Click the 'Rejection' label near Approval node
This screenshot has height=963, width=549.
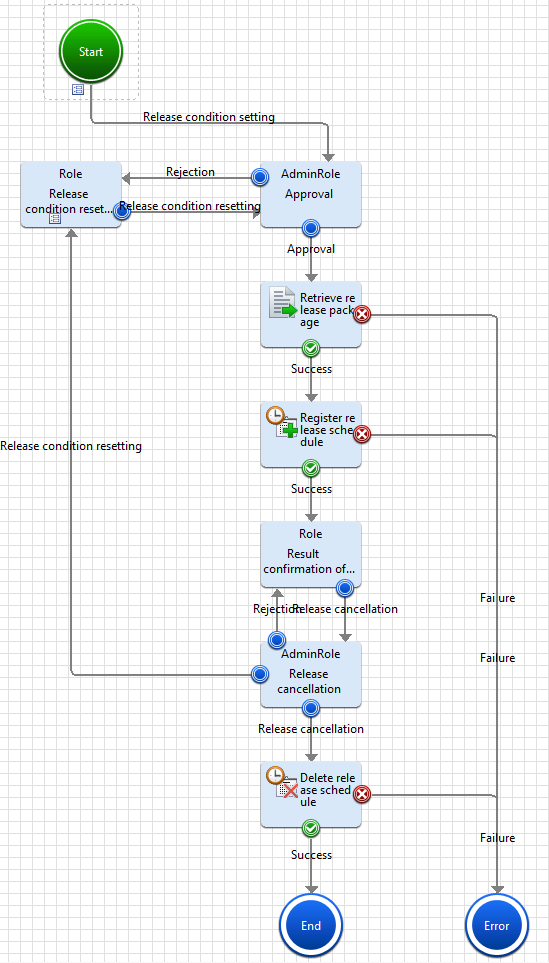tap(190, 172)
